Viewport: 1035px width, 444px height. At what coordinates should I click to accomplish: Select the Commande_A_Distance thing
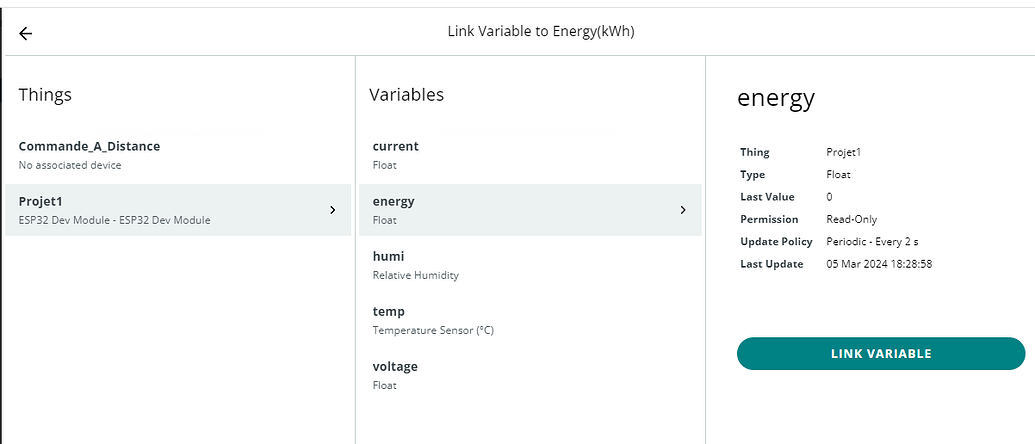tap(89, 154)
